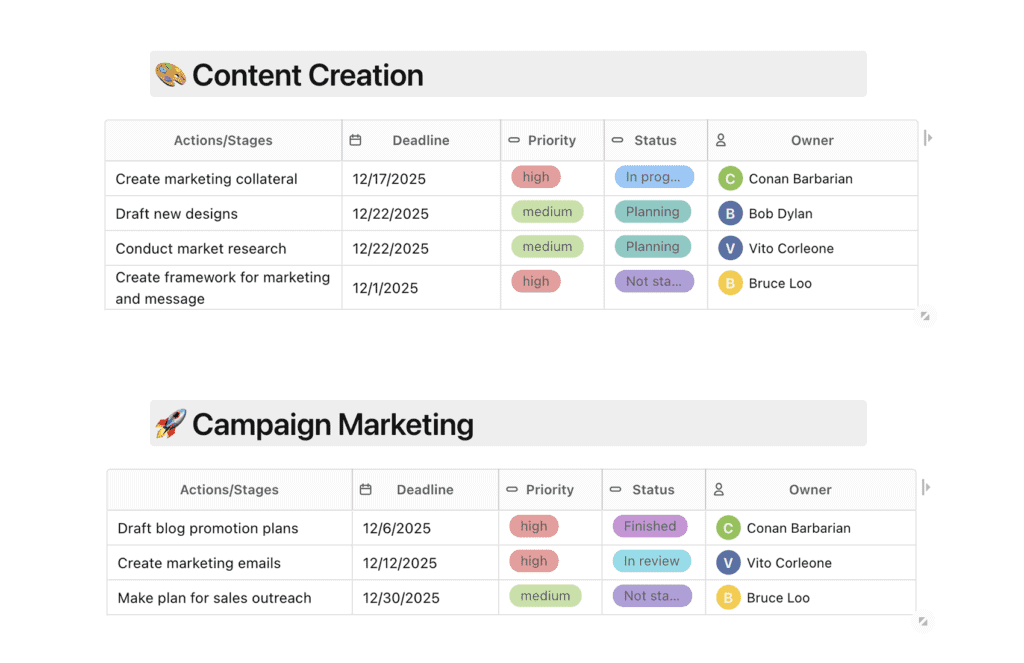This screenshot has width=1024, height=663.
Task: Click Bob Dylan's avatar icon
Action: coord(730,214)
